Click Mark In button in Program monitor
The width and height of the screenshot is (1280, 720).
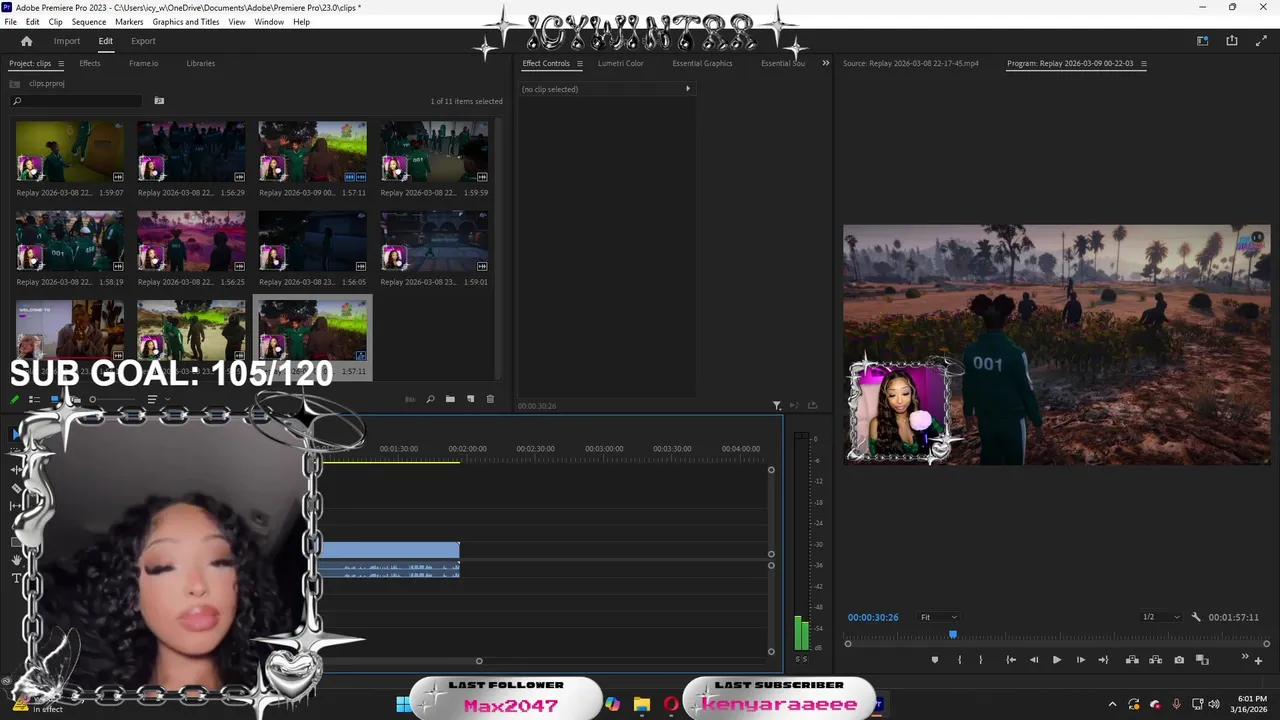[x=960, y=660]
